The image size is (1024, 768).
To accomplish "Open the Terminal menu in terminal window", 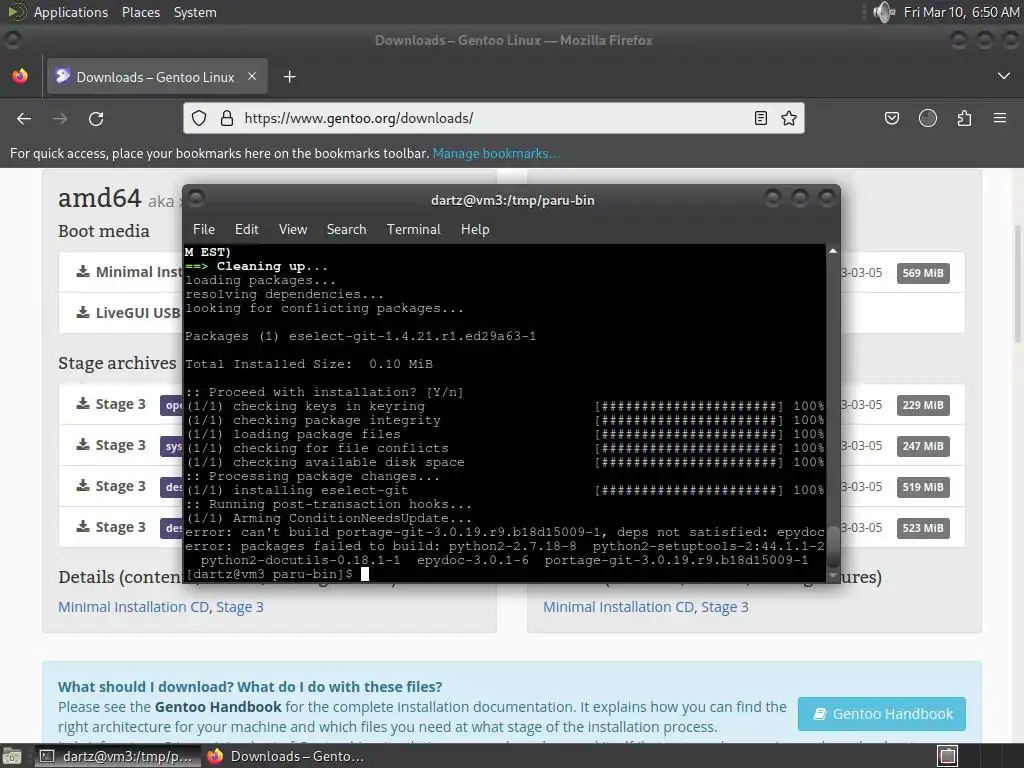I will [x=413, y=229].
